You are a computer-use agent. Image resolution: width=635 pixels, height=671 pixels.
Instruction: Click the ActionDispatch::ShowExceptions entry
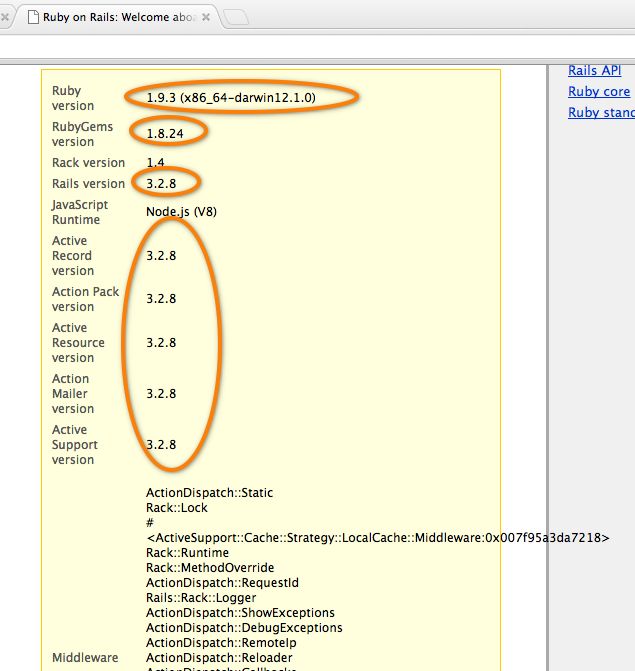click(240, 613)
